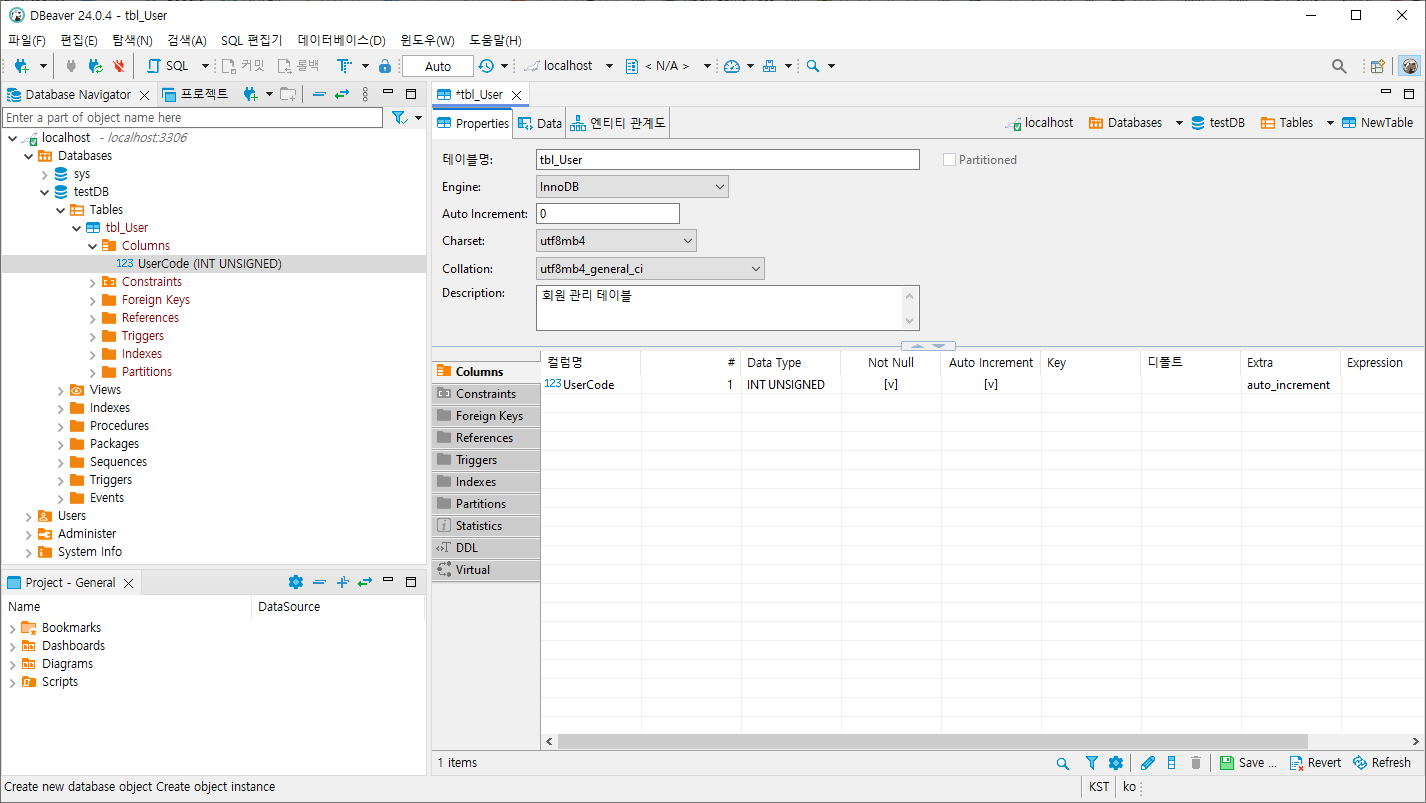Click the filter funnel in bottom toolbar
Image resolution: width=1426 pixels, height=803 pixels.
(1092, 763)
